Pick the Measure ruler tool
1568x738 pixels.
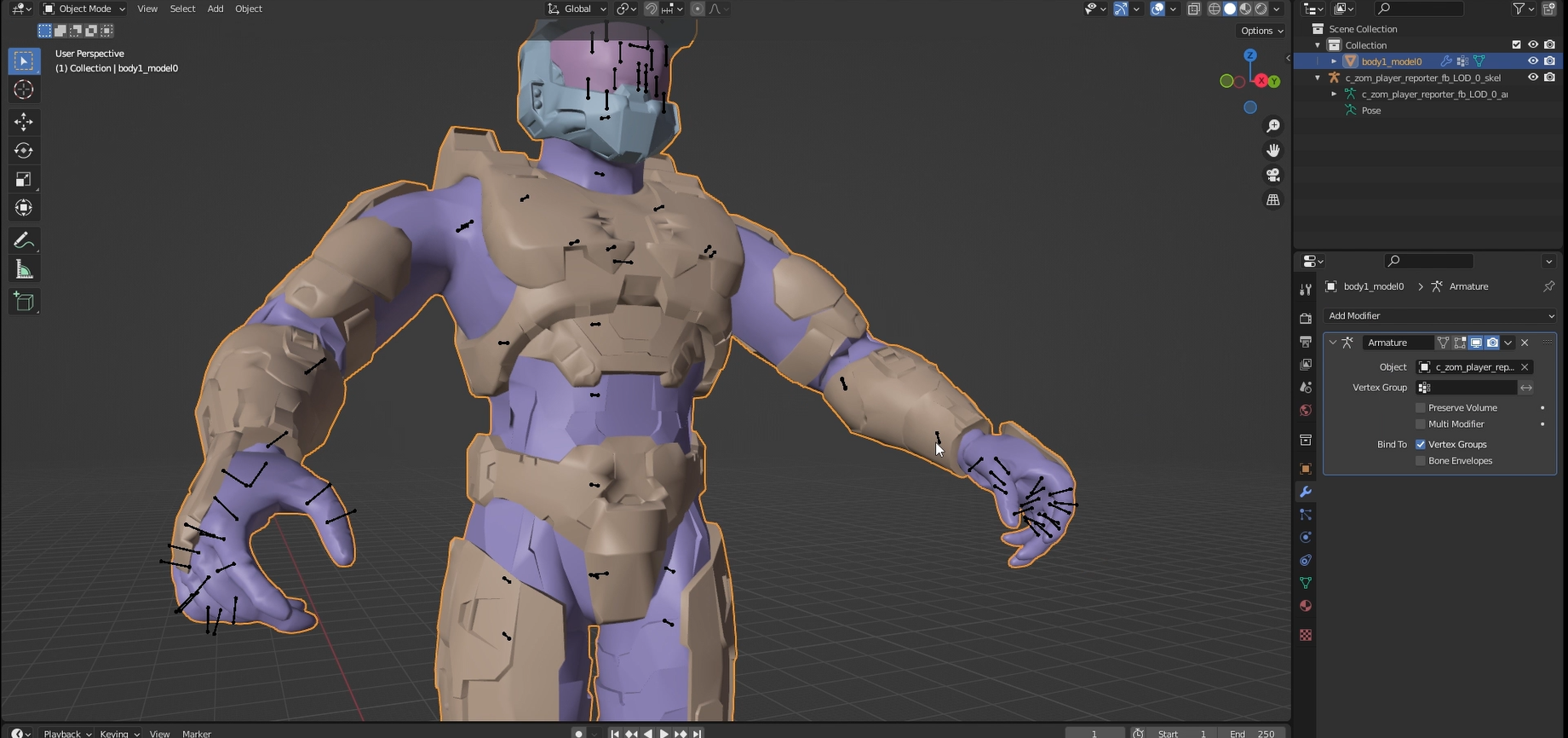pyautogui.click(x=24, y=270)
